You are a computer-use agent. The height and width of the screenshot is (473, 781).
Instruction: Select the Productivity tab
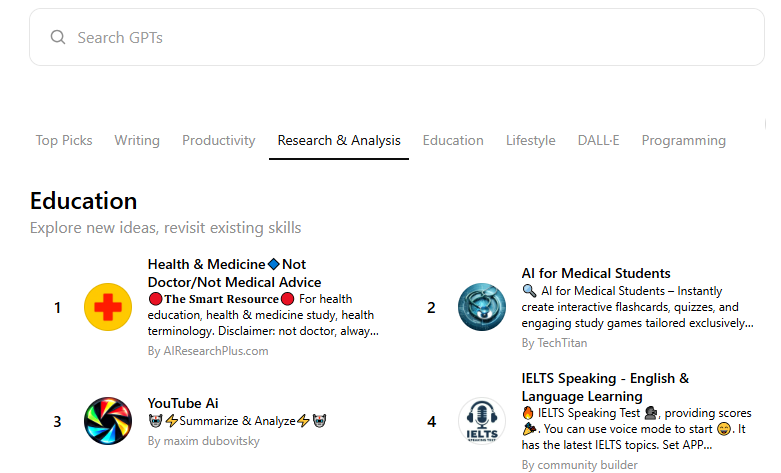[x=218, y=140]
